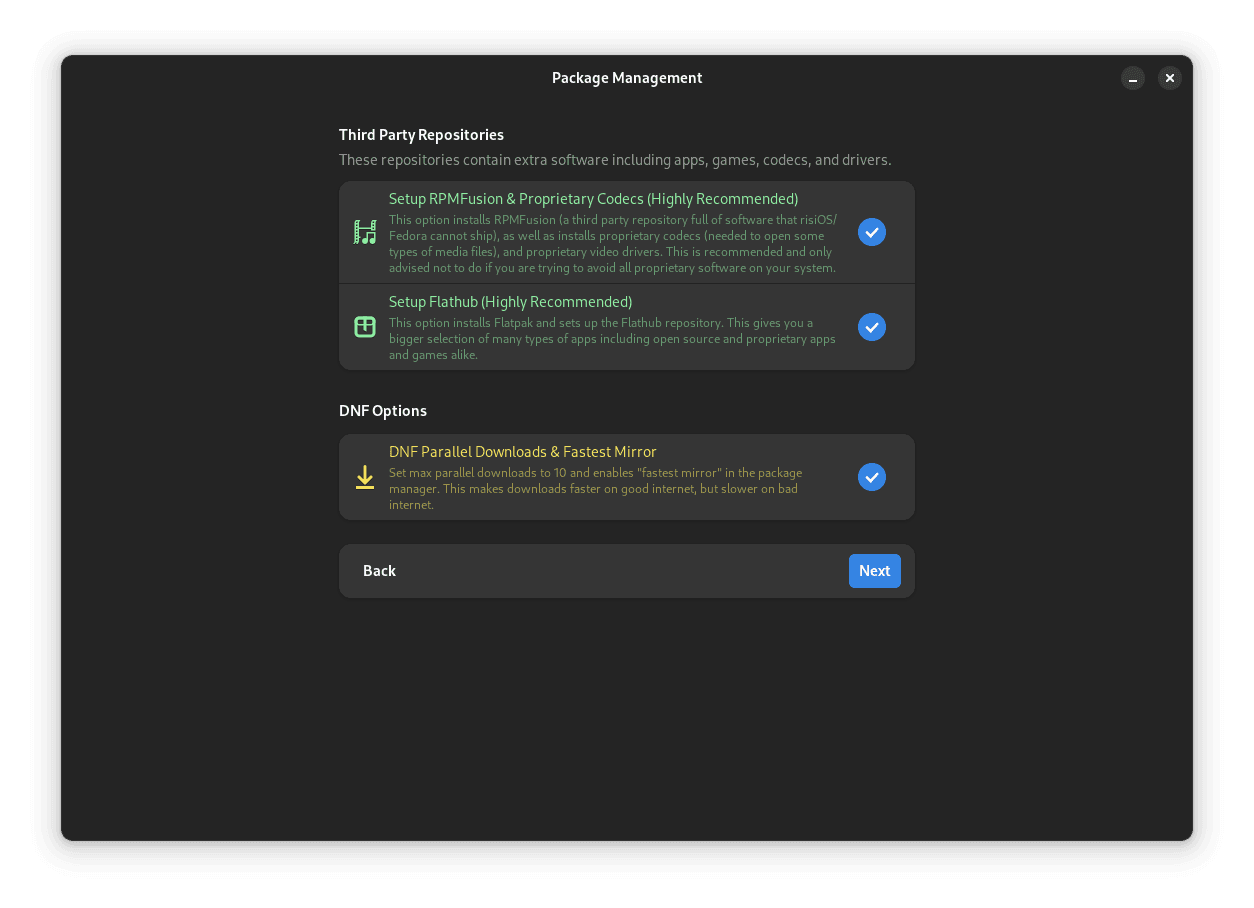Click the repositories subtitle about extra software

pyautogui.click(x=614, y=160)
